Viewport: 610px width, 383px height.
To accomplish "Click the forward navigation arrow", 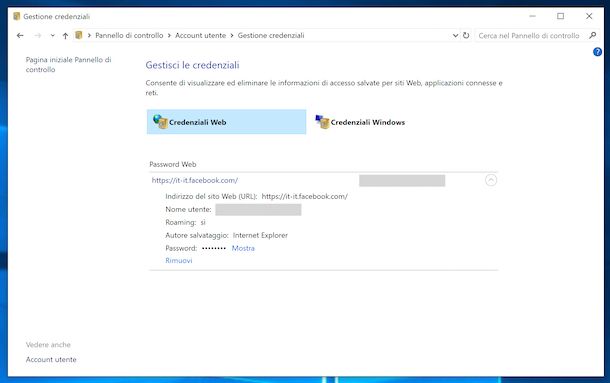I will point(37,35).
